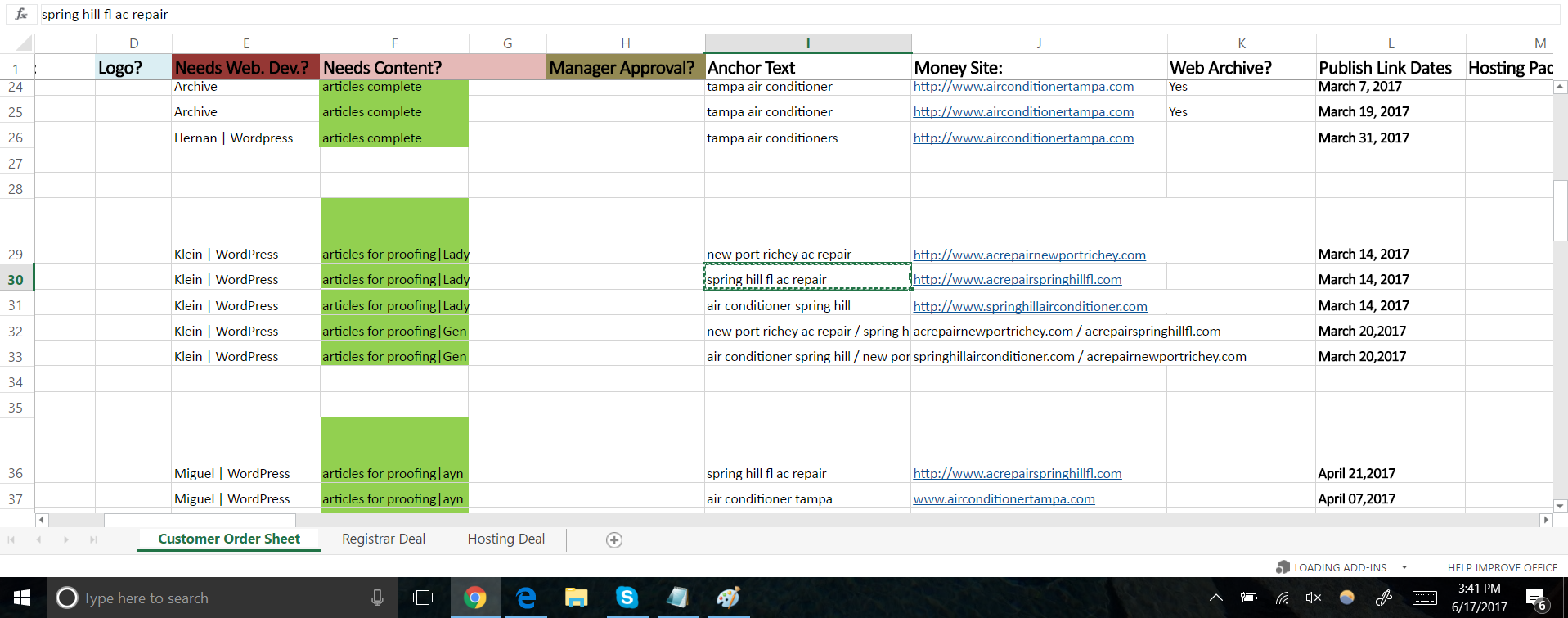Click the Select All corner triangle
The image size is (1568, 618).
(x=24, y=43)
